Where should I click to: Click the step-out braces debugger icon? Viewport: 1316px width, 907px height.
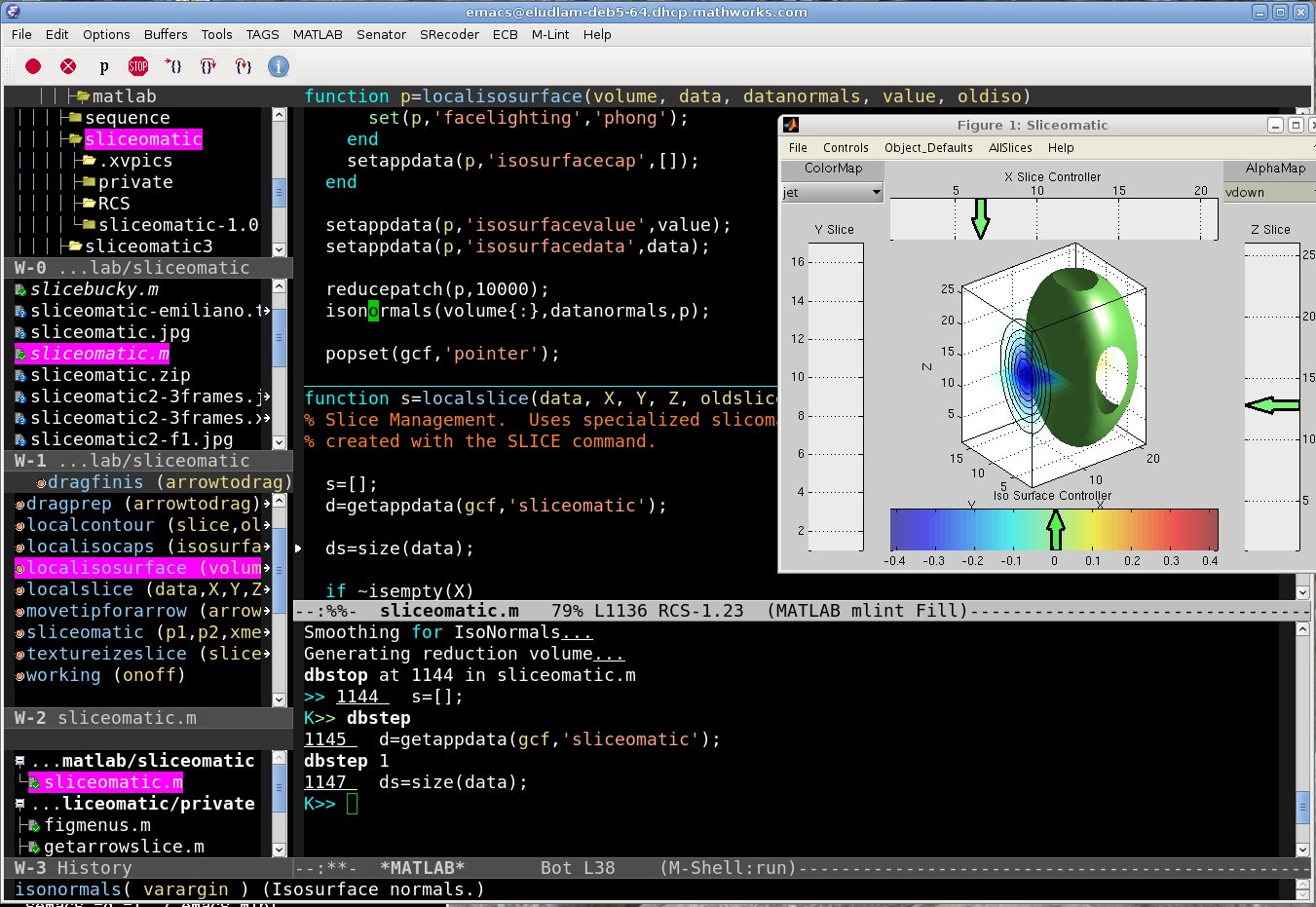[244, 66]
